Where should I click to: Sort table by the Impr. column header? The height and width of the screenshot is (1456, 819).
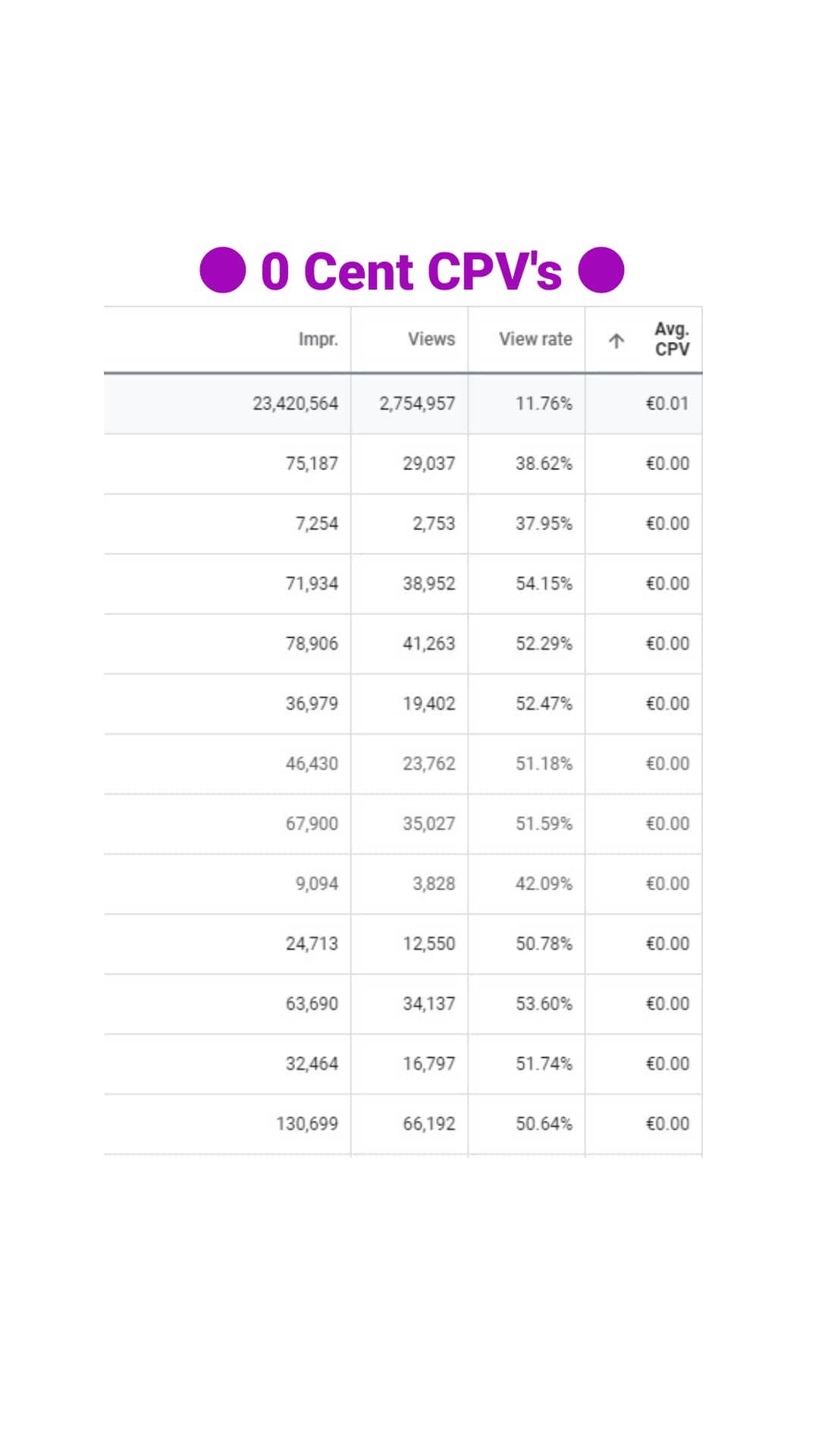click(318, 339)
